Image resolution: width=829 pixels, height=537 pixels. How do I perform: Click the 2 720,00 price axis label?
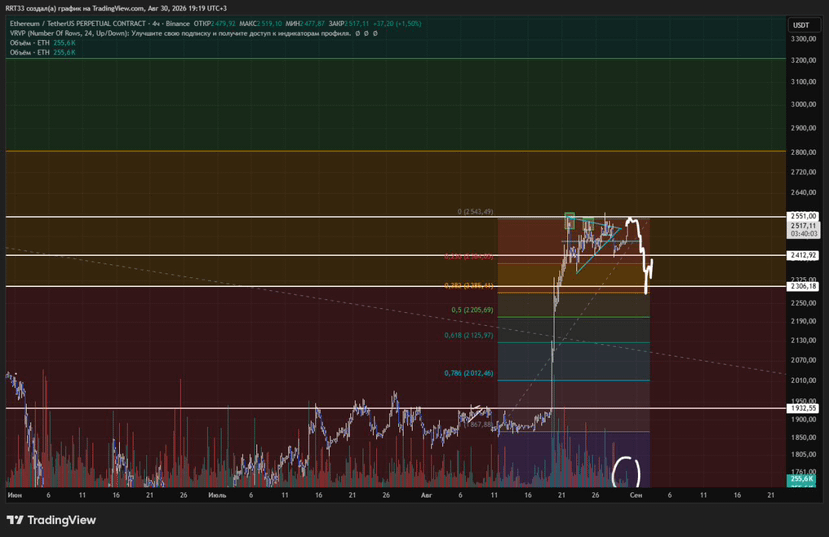click(804, 172)
